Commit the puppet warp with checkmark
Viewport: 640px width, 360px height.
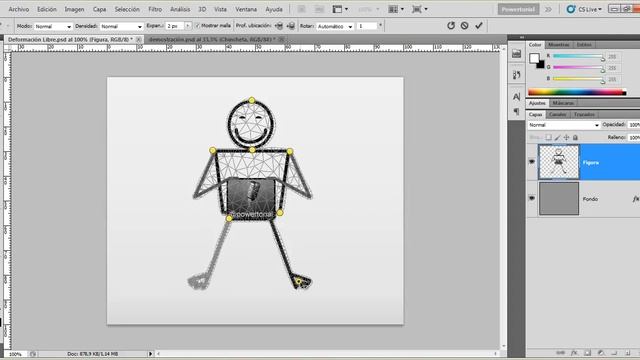tap(479, 26)
